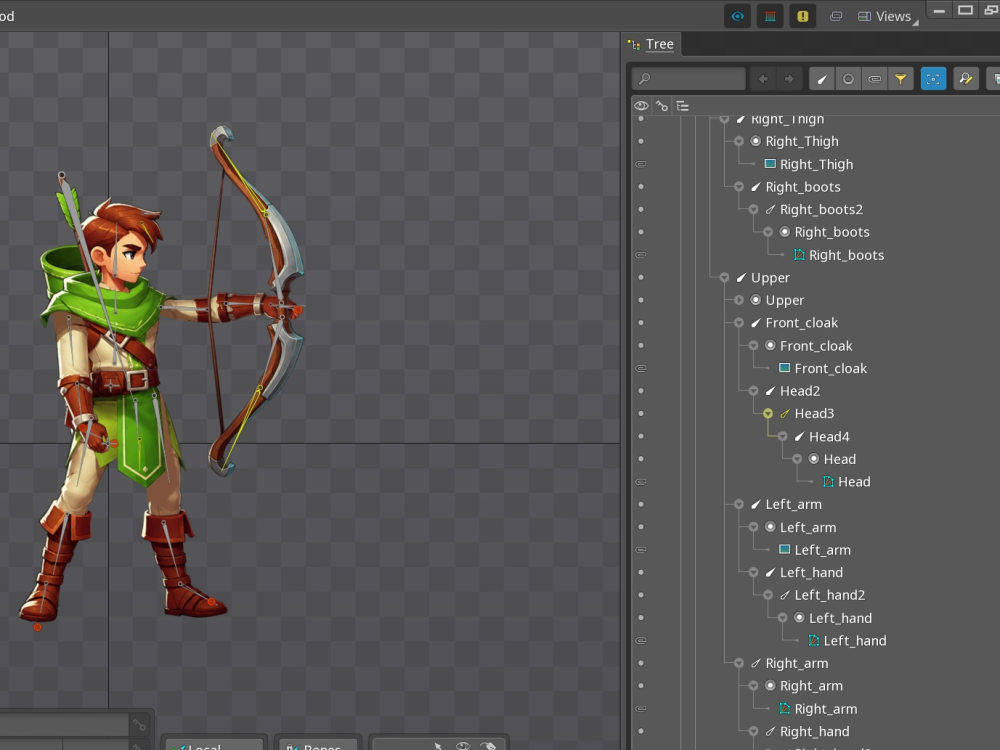
Task: Toggle visibility dot for Head3 row
Action: pos(641,413)
